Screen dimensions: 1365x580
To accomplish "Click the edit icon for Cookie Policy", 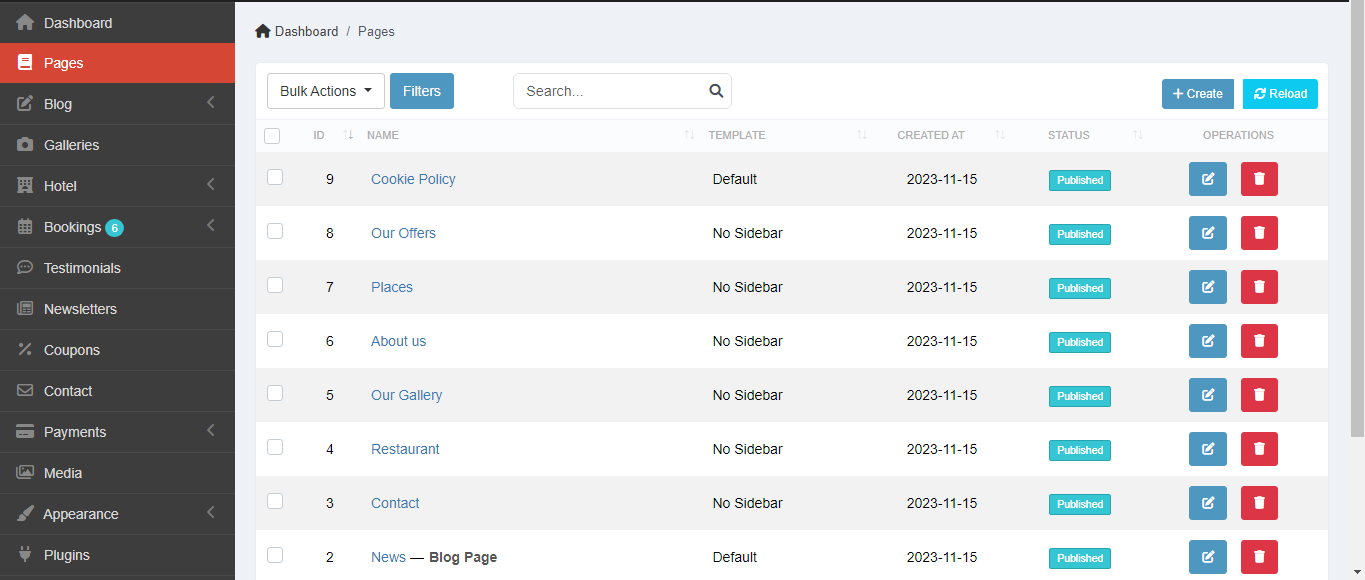I will (x=1207, y=179).
